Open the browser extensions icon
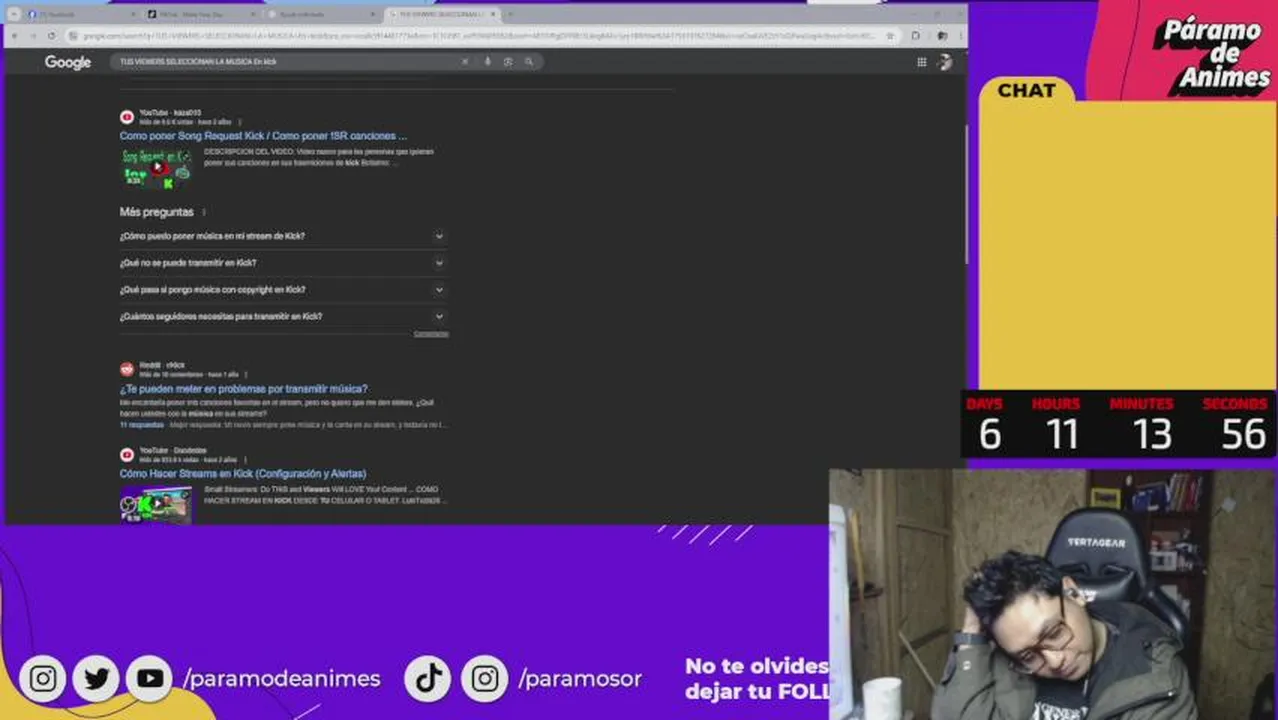1278x720 pixels. coord(915,36)
